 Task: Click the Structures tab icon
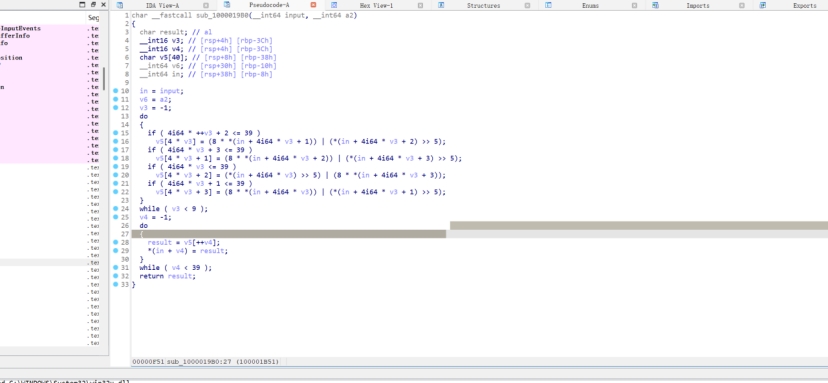(441, 5)
